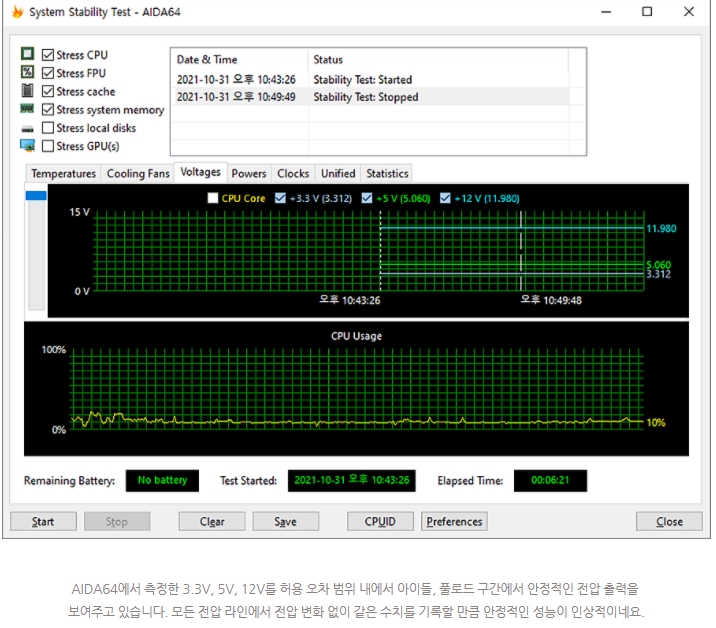Maximize the AIDA64 window
716x628 pixels.
647,11
